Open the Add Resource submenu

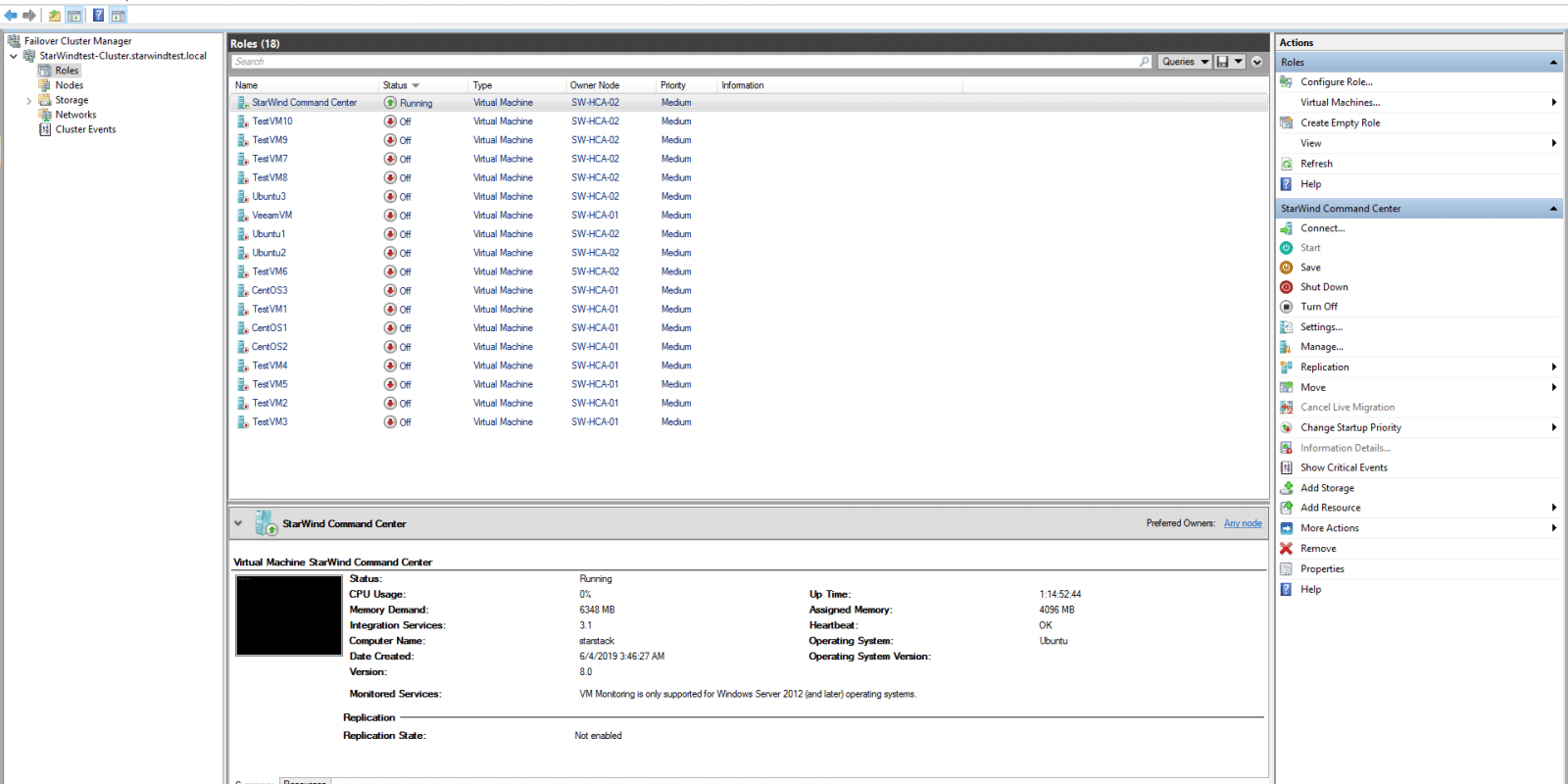(x=1554, y=508)
